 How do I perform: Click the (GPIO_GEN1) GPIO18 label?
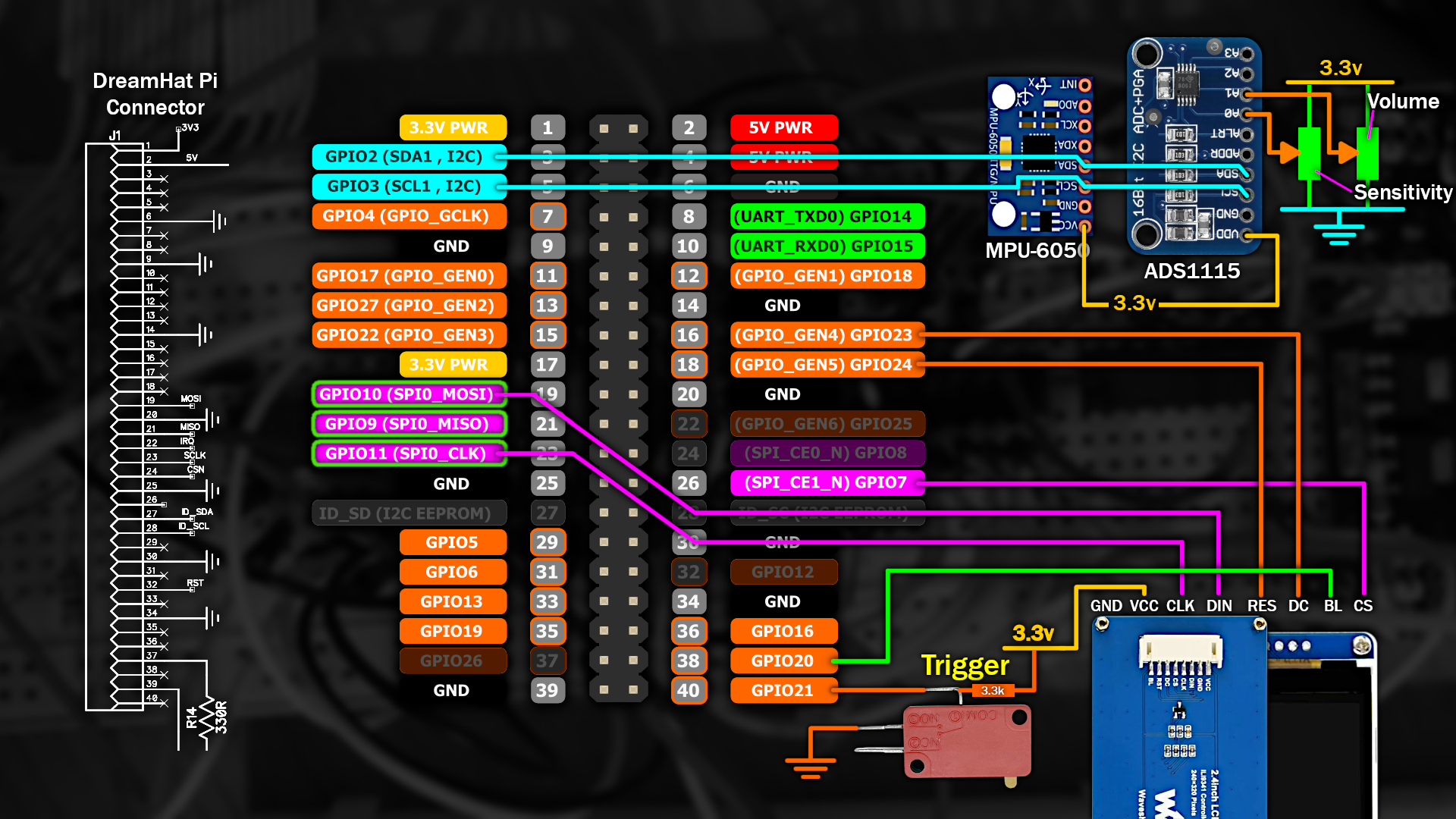(827, 275)
